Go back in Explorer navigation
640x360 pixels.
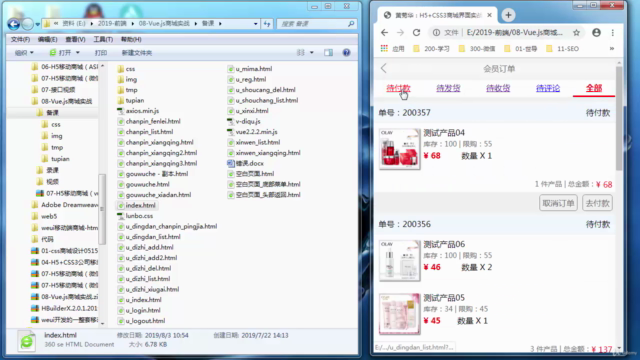coord(13,24)
